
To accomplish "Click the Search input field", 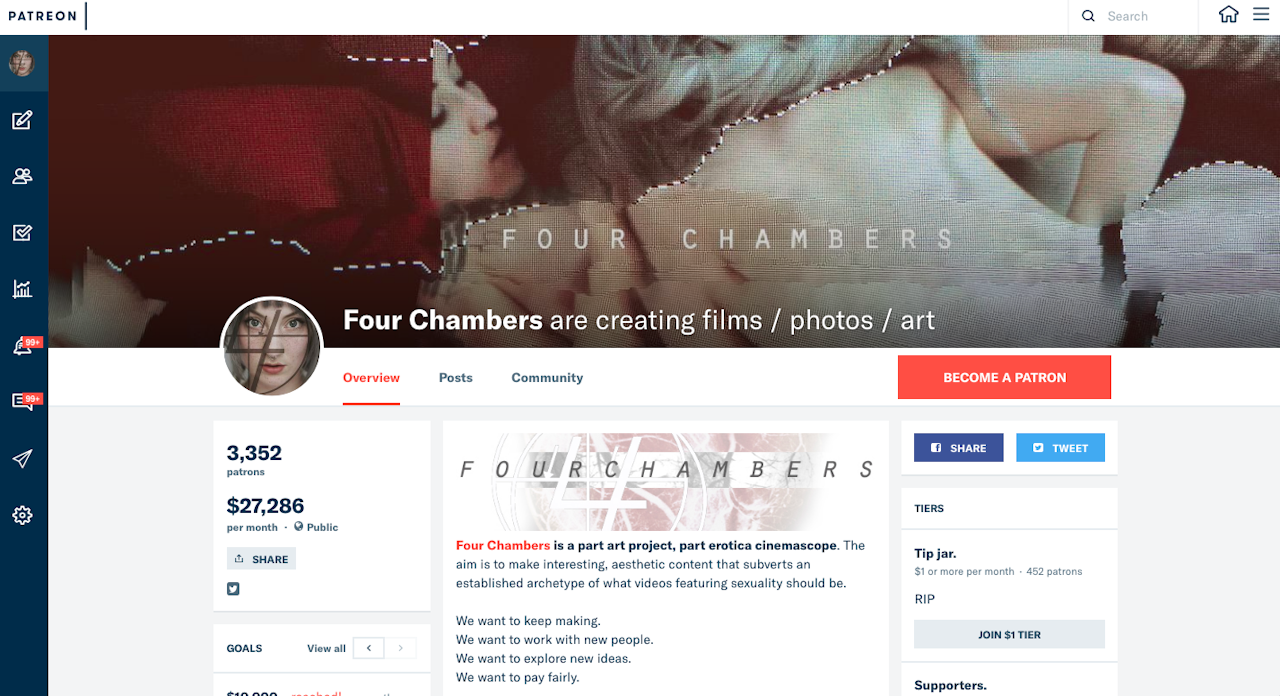I will click(1133, 16).
